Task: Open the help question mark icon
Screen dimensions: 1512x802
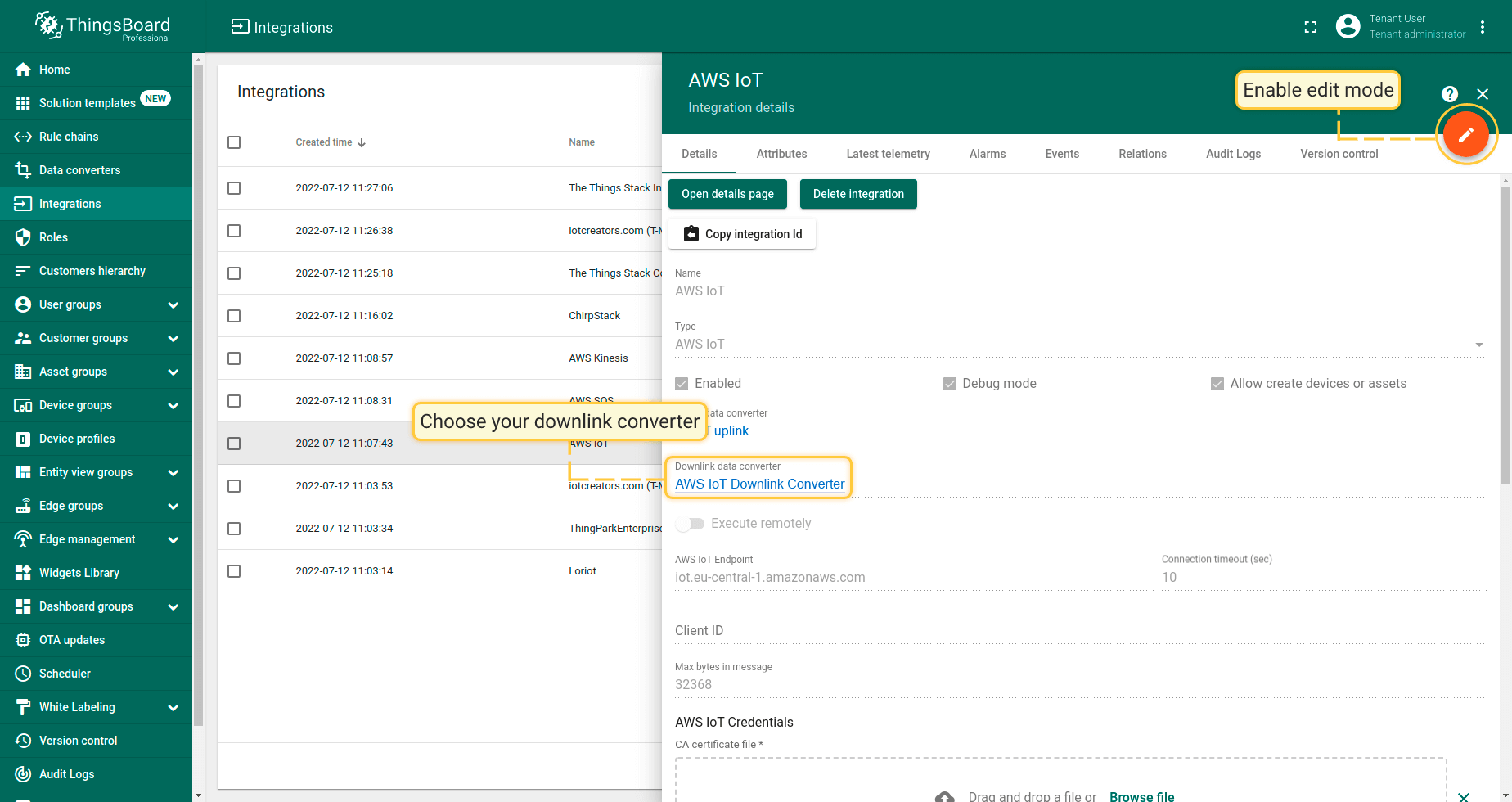Action: click(1449, 94)
